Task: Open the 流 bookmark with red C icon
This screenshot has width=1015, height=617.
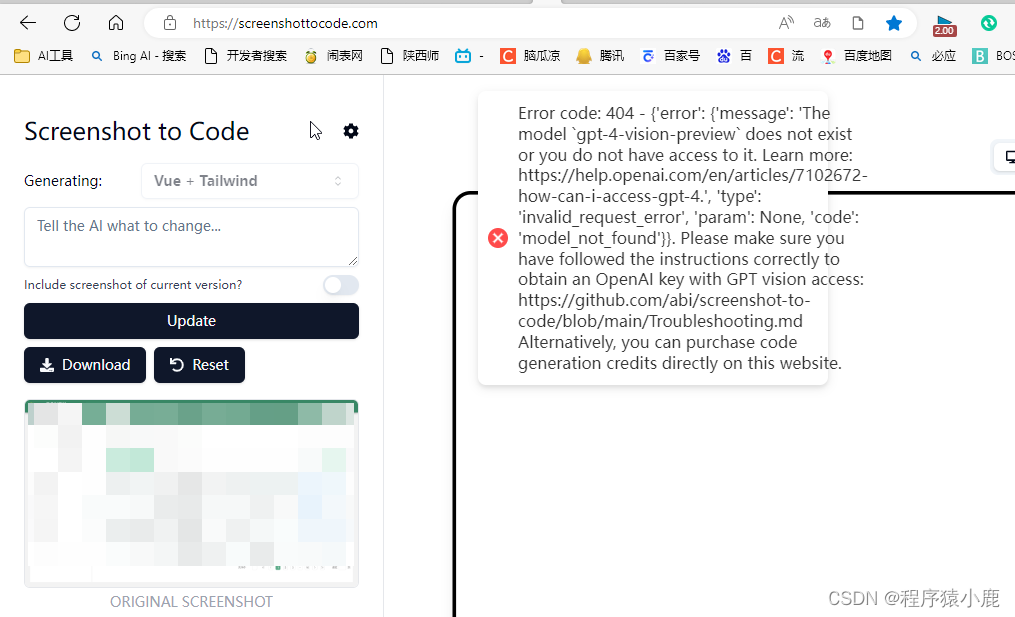Action: point(786,56)
